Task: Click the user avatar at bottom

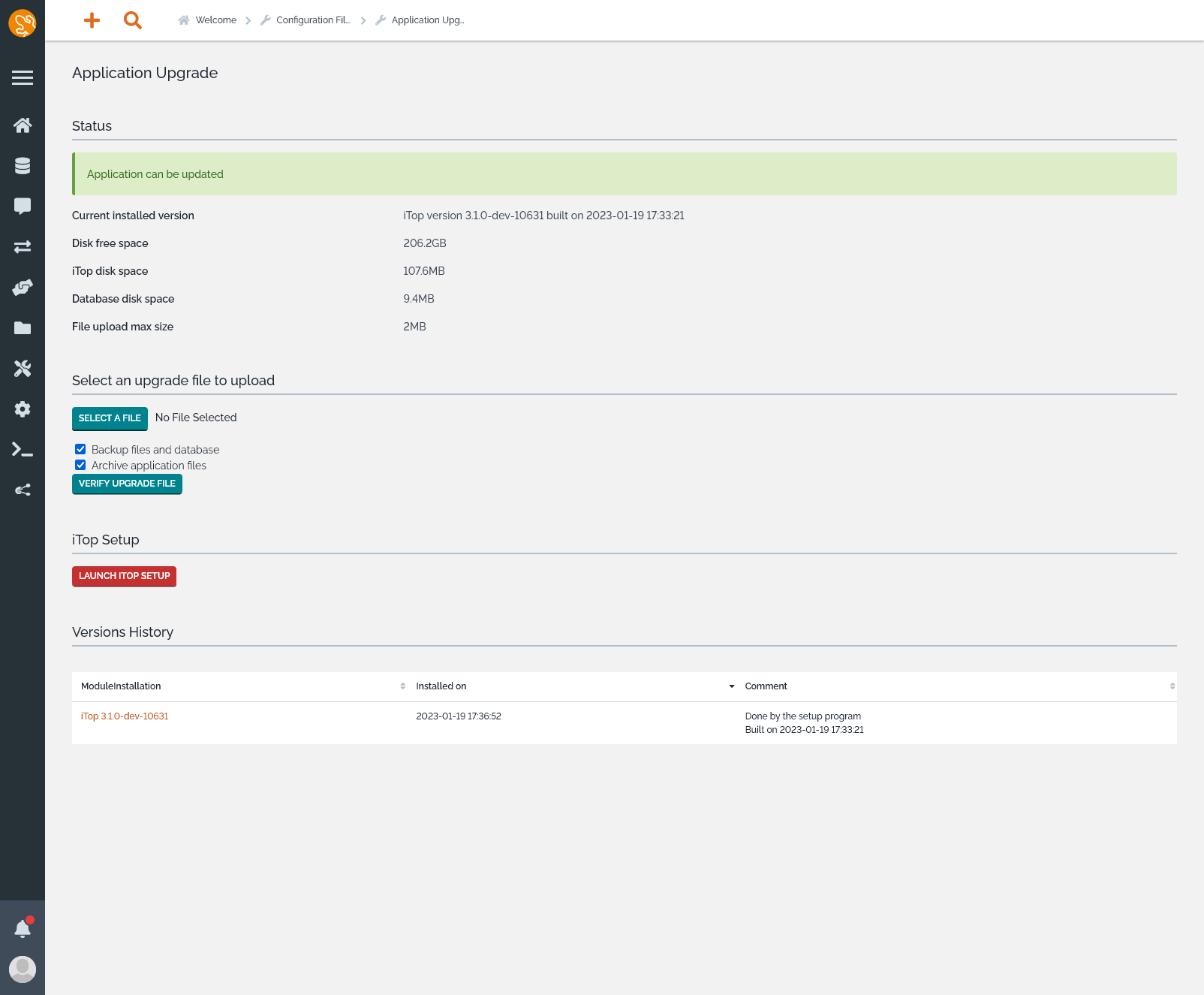Action: pyautogui.click(x=23, y=969)
